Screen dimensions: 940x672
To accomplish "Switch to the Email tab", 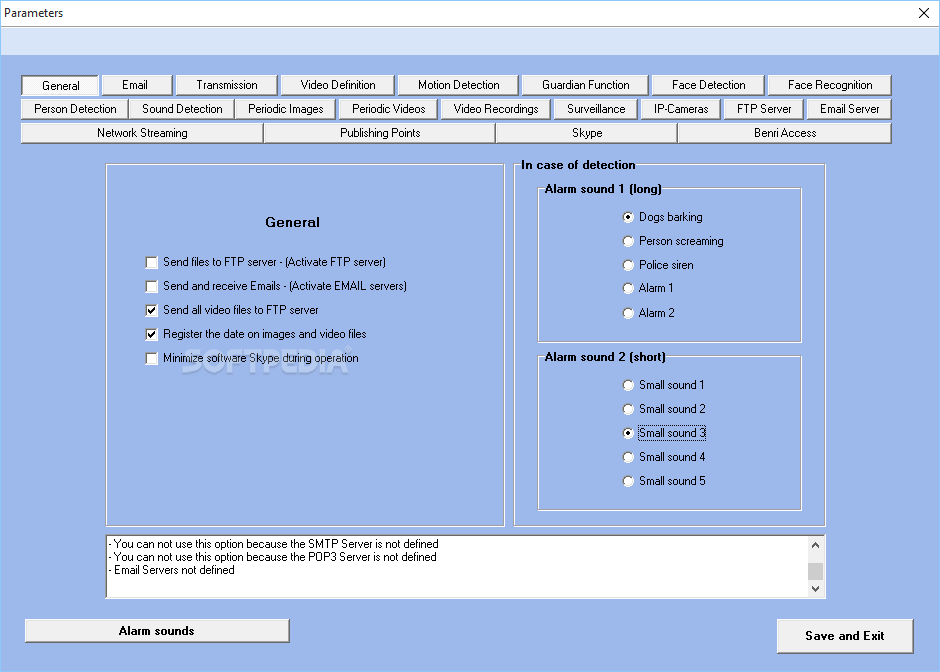I will tap(137, 85).
